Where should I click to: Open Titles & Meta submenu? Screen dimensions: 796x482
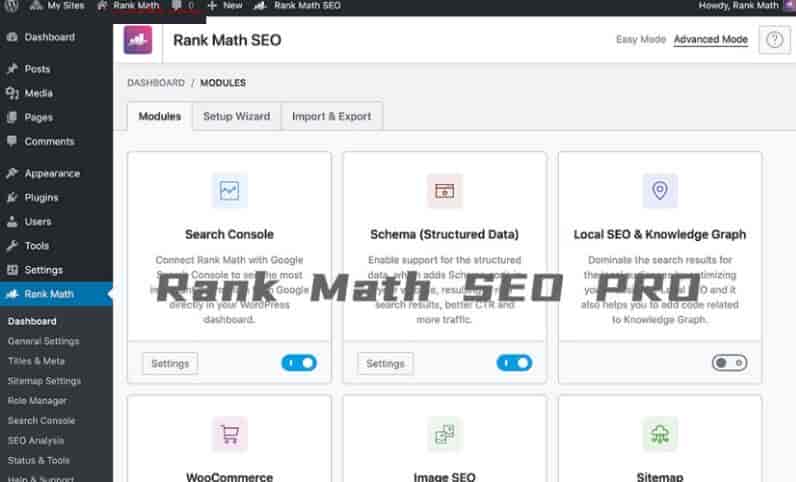[36, 361]
